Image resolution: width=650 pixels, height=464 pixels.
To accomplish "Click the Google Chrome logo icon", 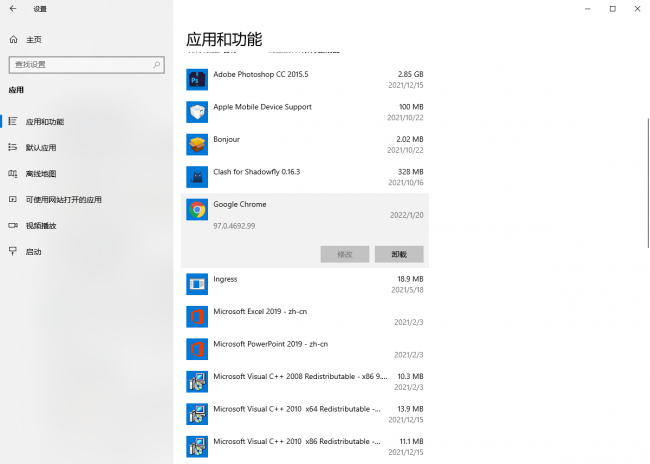I will (x=197, y=210).
